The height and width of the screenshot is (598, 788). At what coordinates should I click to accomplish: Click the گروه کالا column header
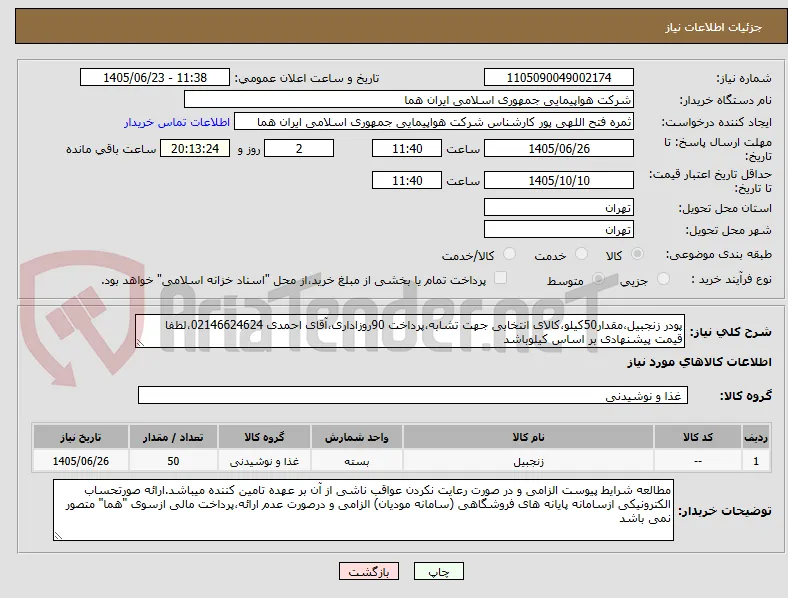264,437
